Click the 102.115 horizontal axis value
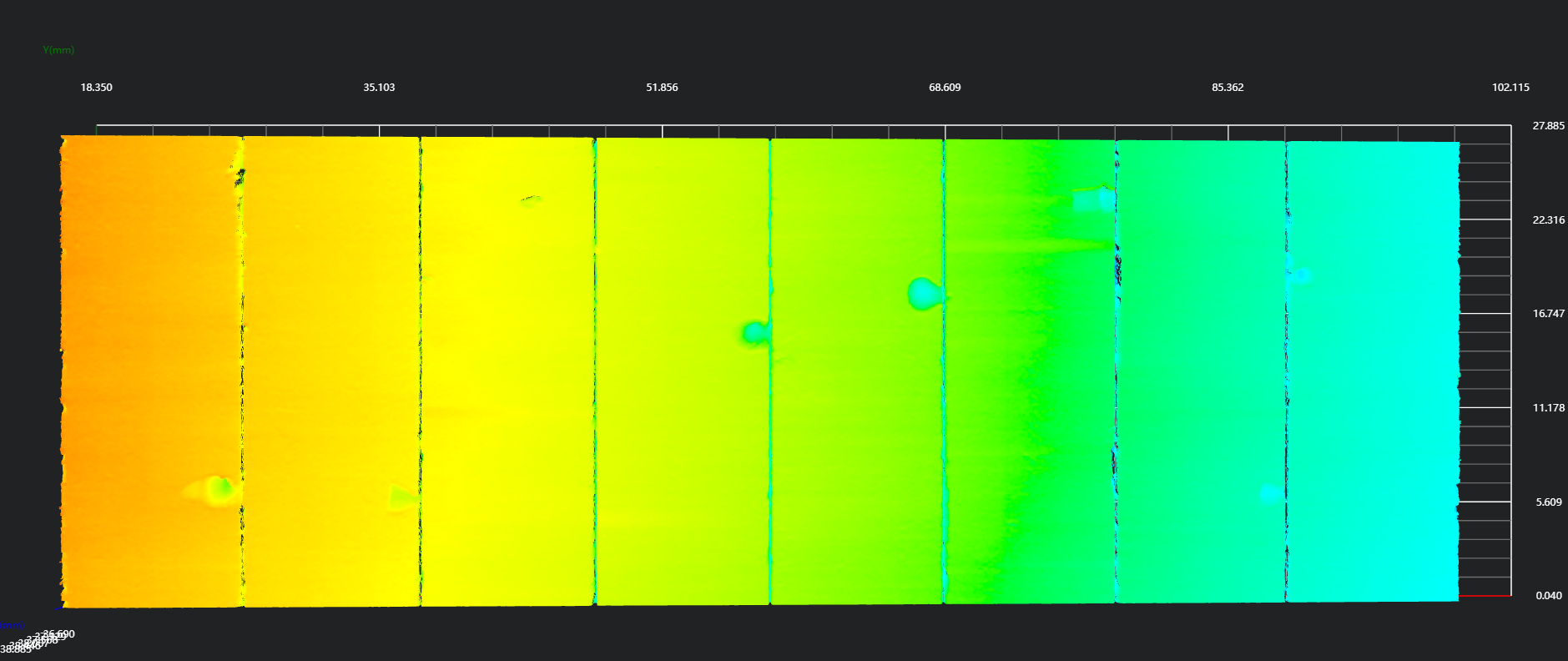Screen dimensions: 1568x661 [1510, 88]
